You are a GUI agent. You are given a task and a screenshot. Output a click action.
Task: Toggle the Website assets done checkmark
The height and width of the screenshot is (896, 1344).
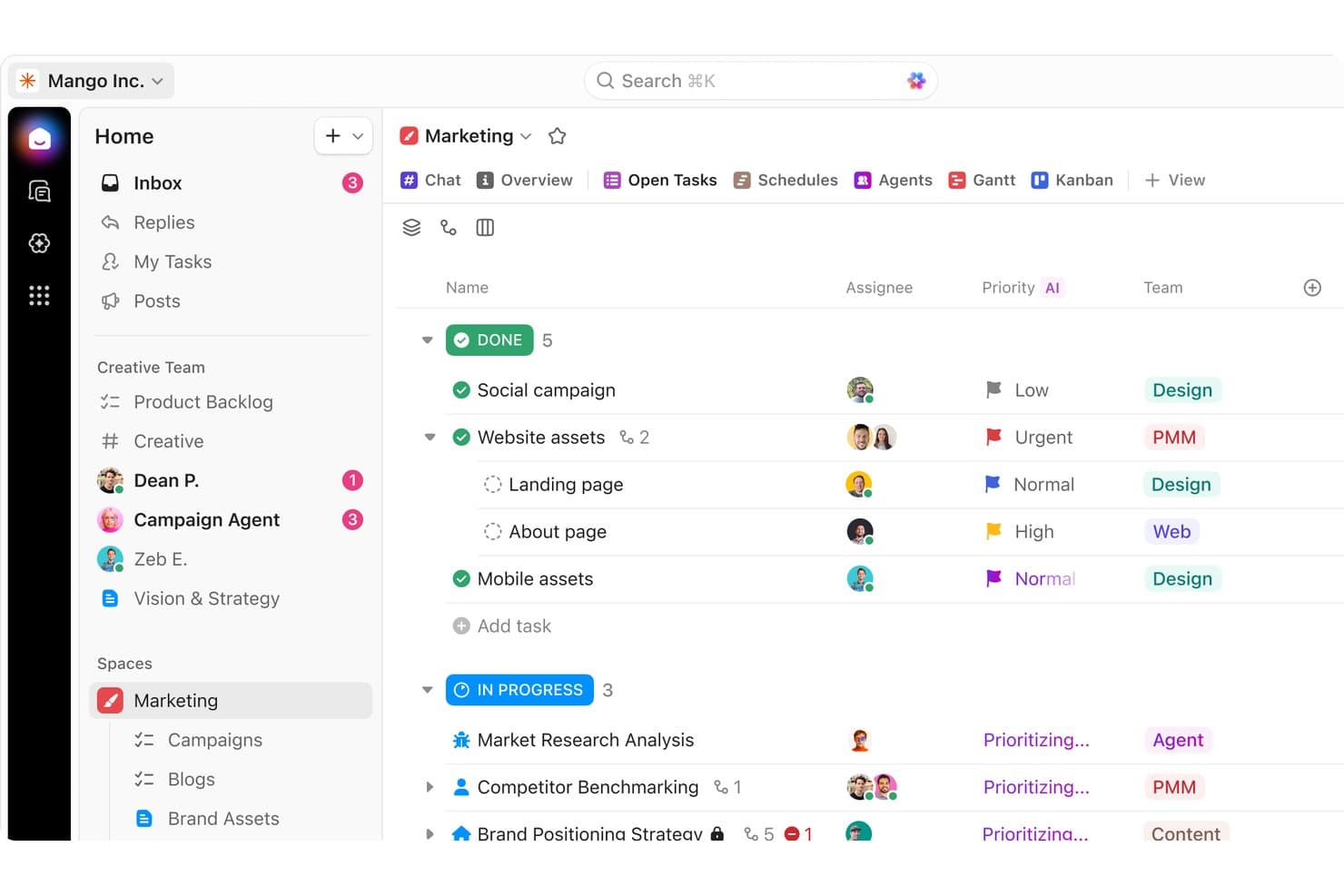pos(461,438)
